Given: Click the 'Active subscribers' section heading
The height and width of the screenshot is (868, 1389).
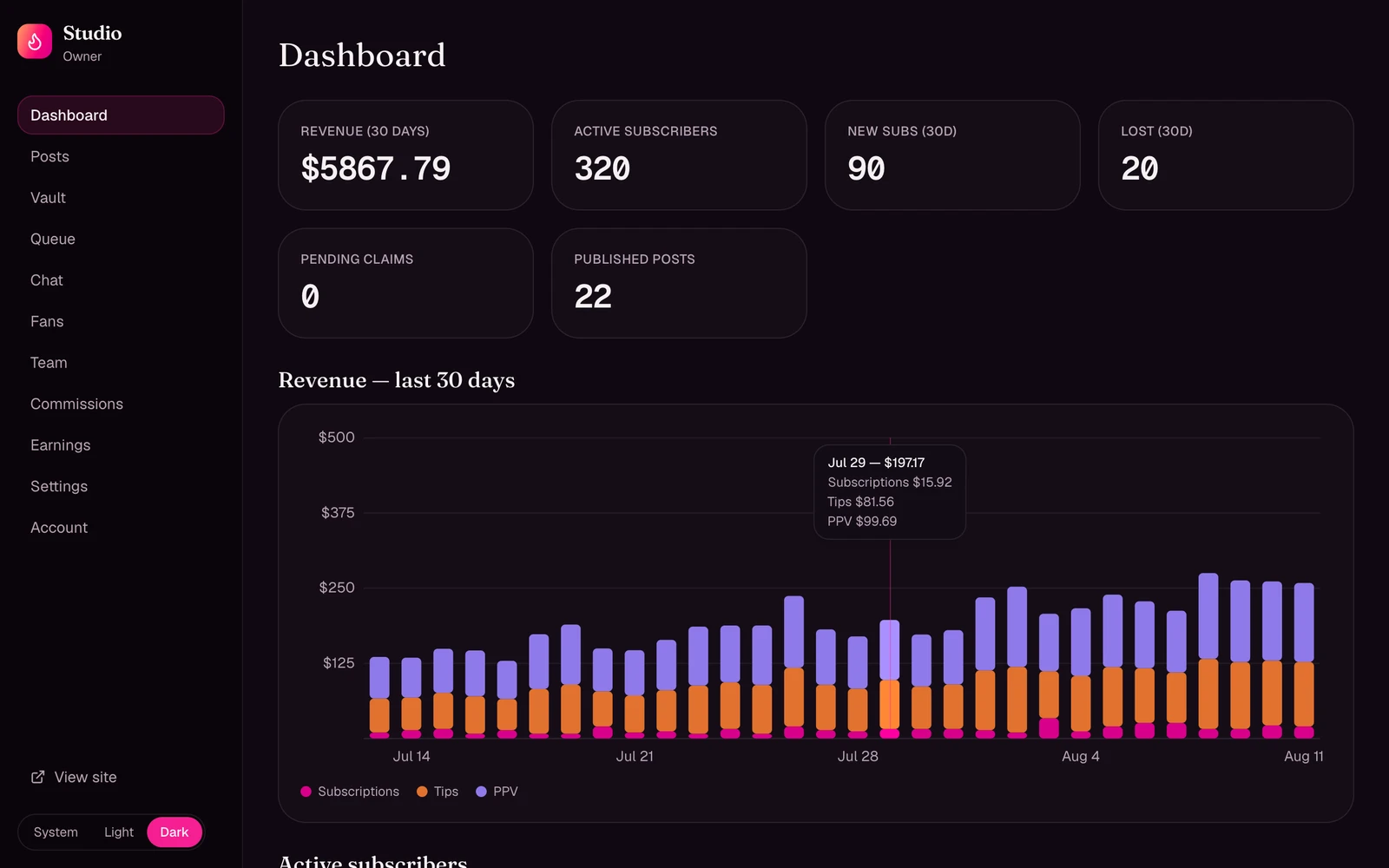Looking at the screenshot, I should 372,861.
